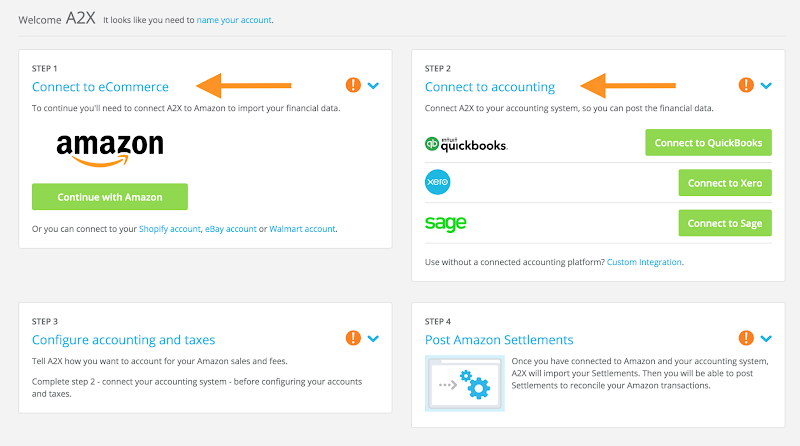Image resolution: width=800 pixels, height=446 pixels.
Task: Click the orange warning icon in Step 3
Action: tap(353, 339)
